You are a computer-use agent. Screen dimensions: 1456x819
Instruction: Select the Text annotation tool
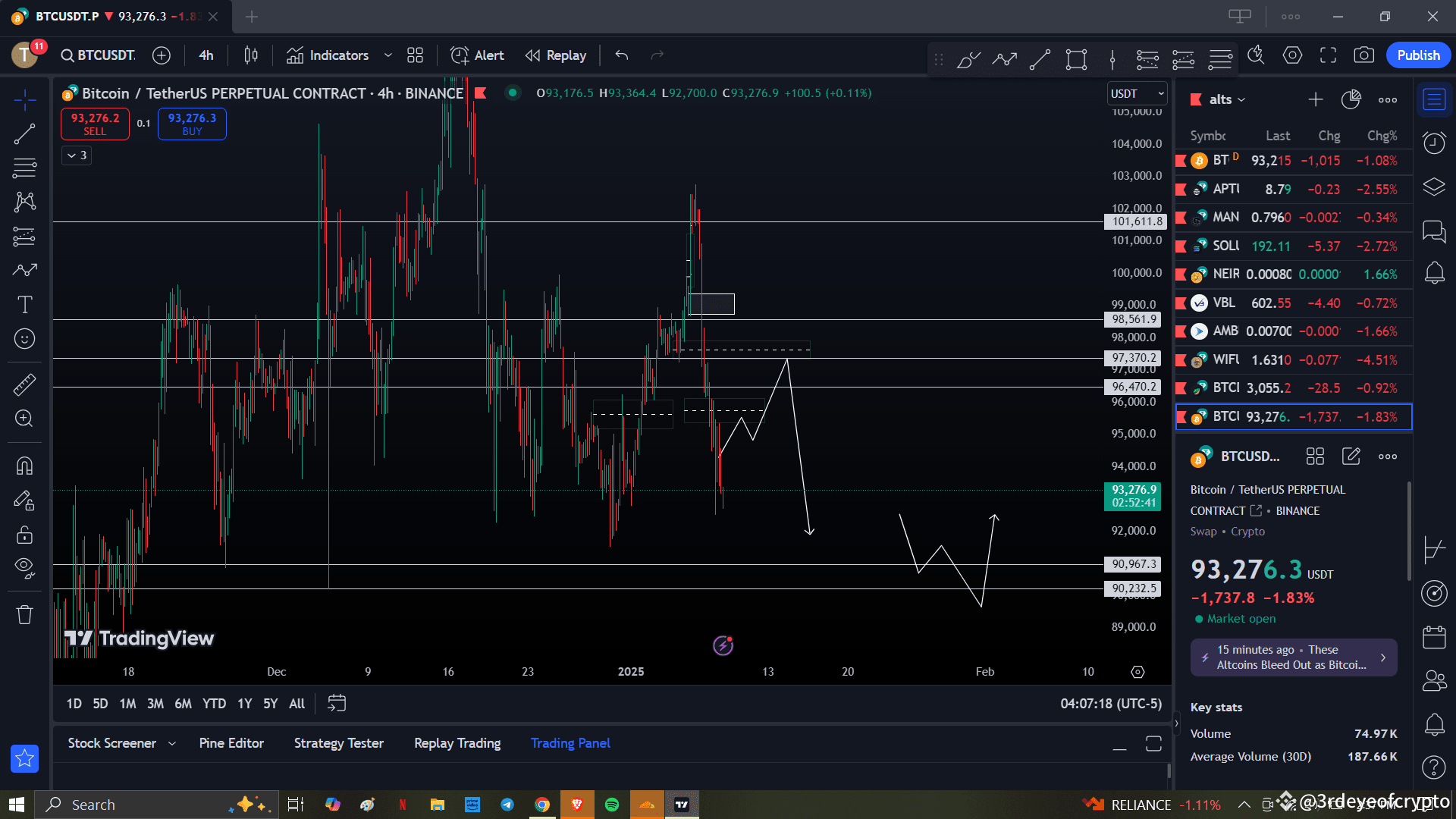25,304
